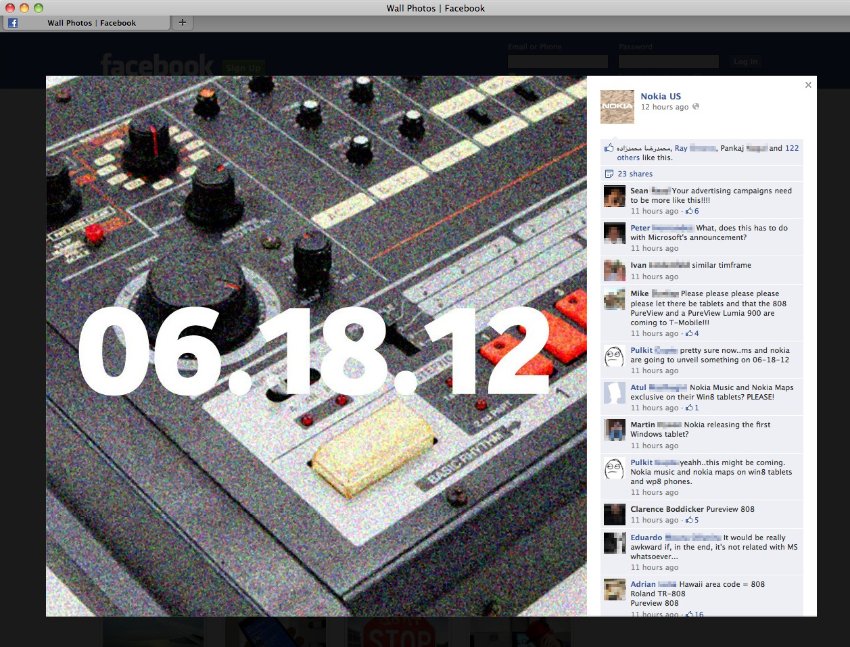Image resolution: width=850 pixels, height=647 pixels.
Task: Select the Wall Photos | Facebook tab
Action: pos(87,23)
